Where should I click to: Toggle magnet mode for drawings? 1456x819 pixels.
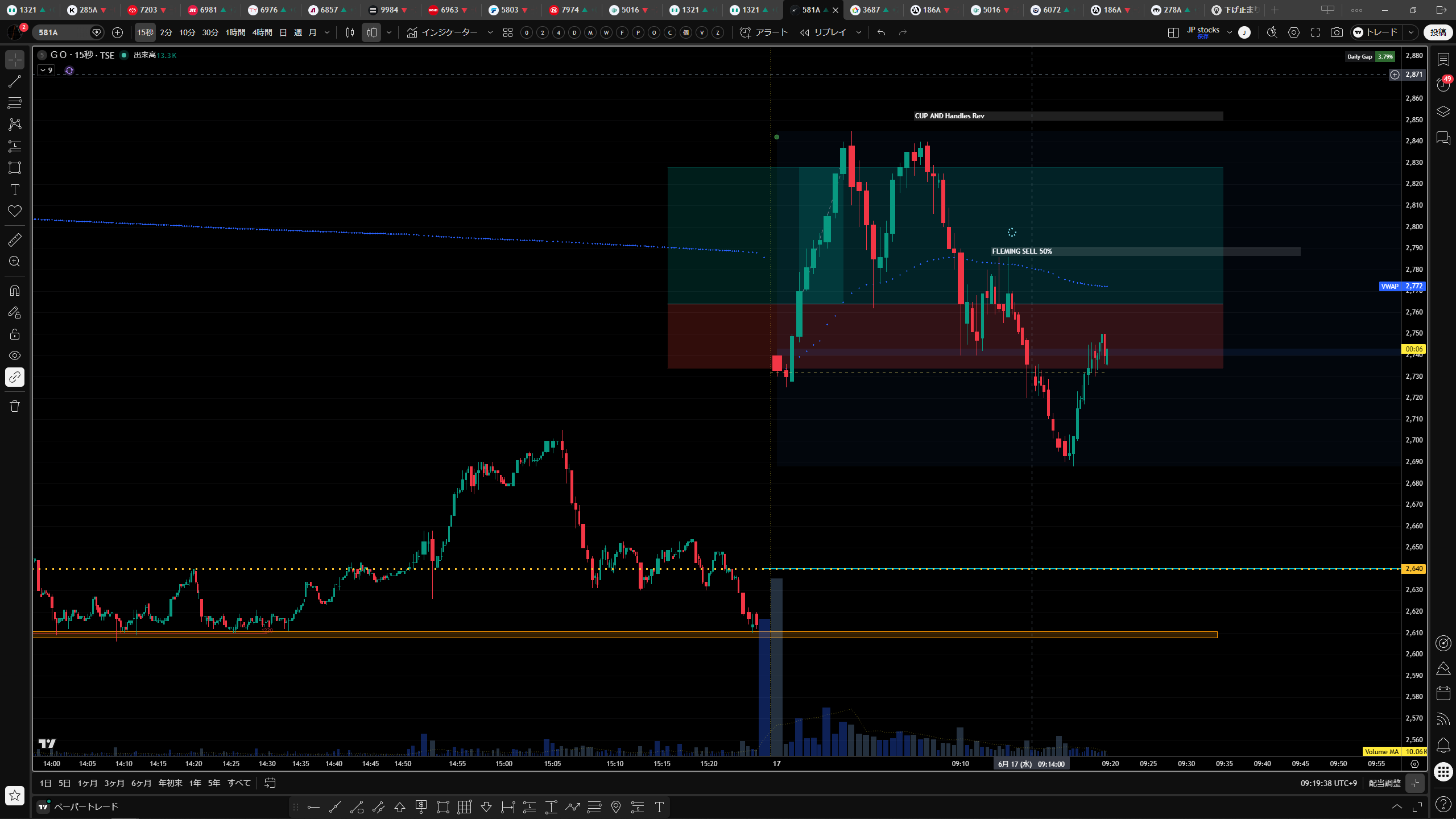point(15,291)
